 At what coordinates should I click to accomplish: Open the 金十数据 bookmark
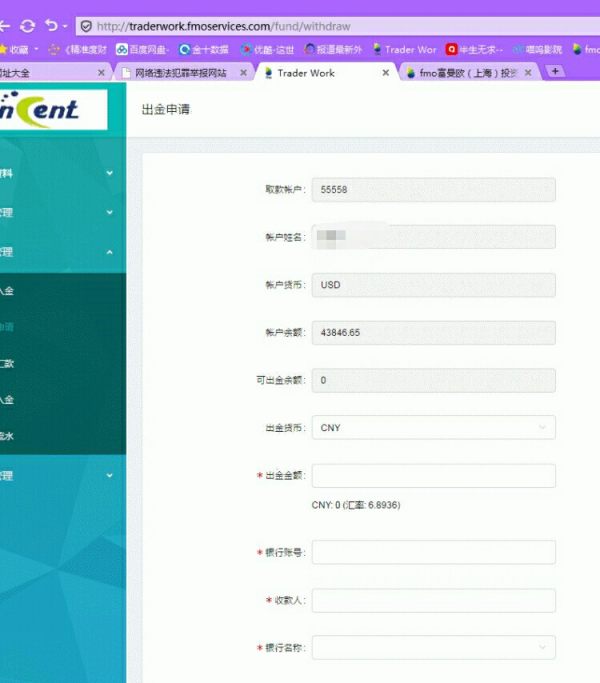204,49
